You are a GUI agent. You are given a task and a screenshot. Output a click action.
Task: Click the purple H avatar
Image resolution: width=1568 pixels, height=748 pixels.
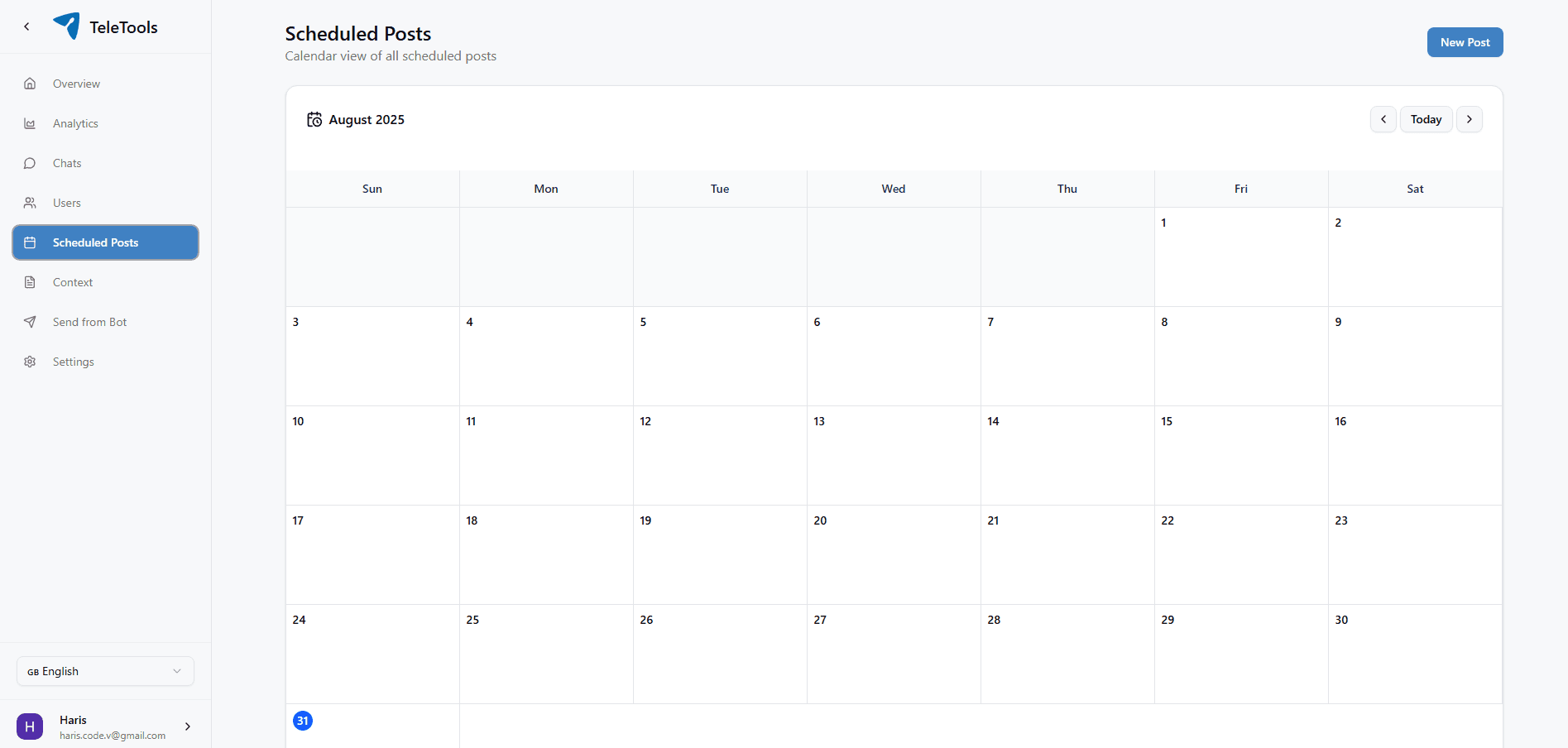point(30,726)
